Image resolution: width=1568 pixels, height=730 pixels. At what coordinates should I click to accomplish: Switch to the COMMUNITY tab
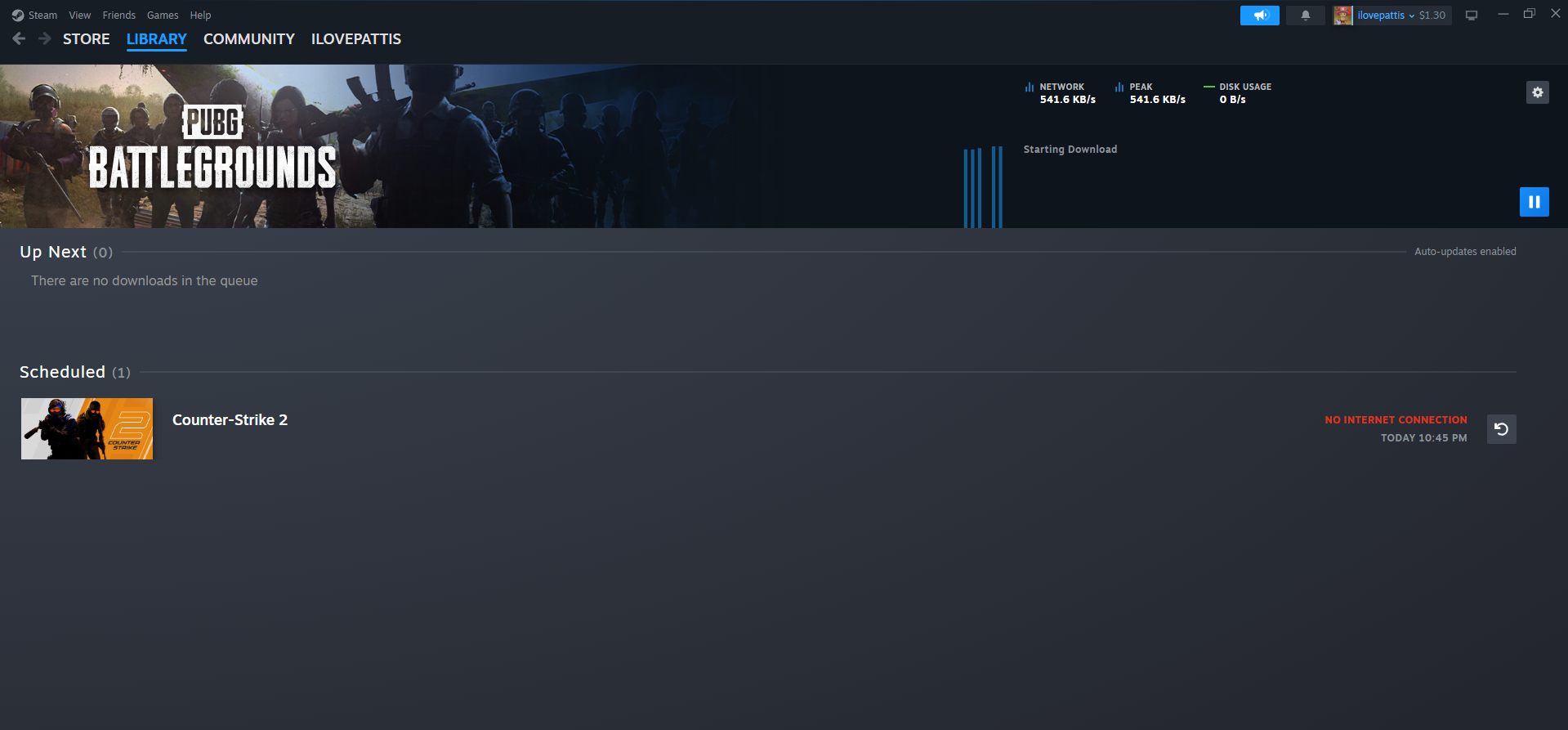coord(249,39)
